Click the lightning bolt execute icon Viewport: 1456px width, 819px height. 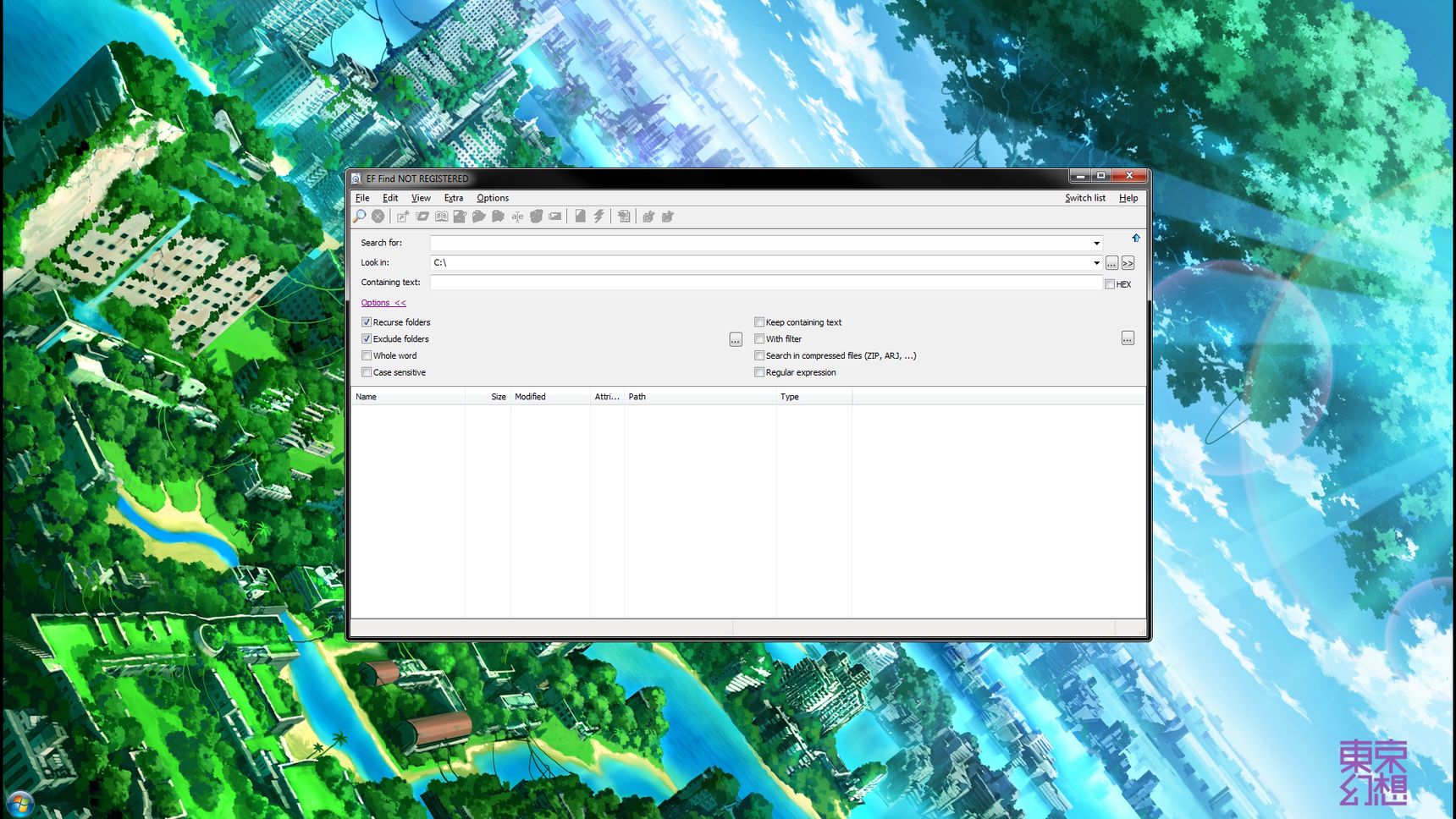pyautogui.click(x=598, y=217)
